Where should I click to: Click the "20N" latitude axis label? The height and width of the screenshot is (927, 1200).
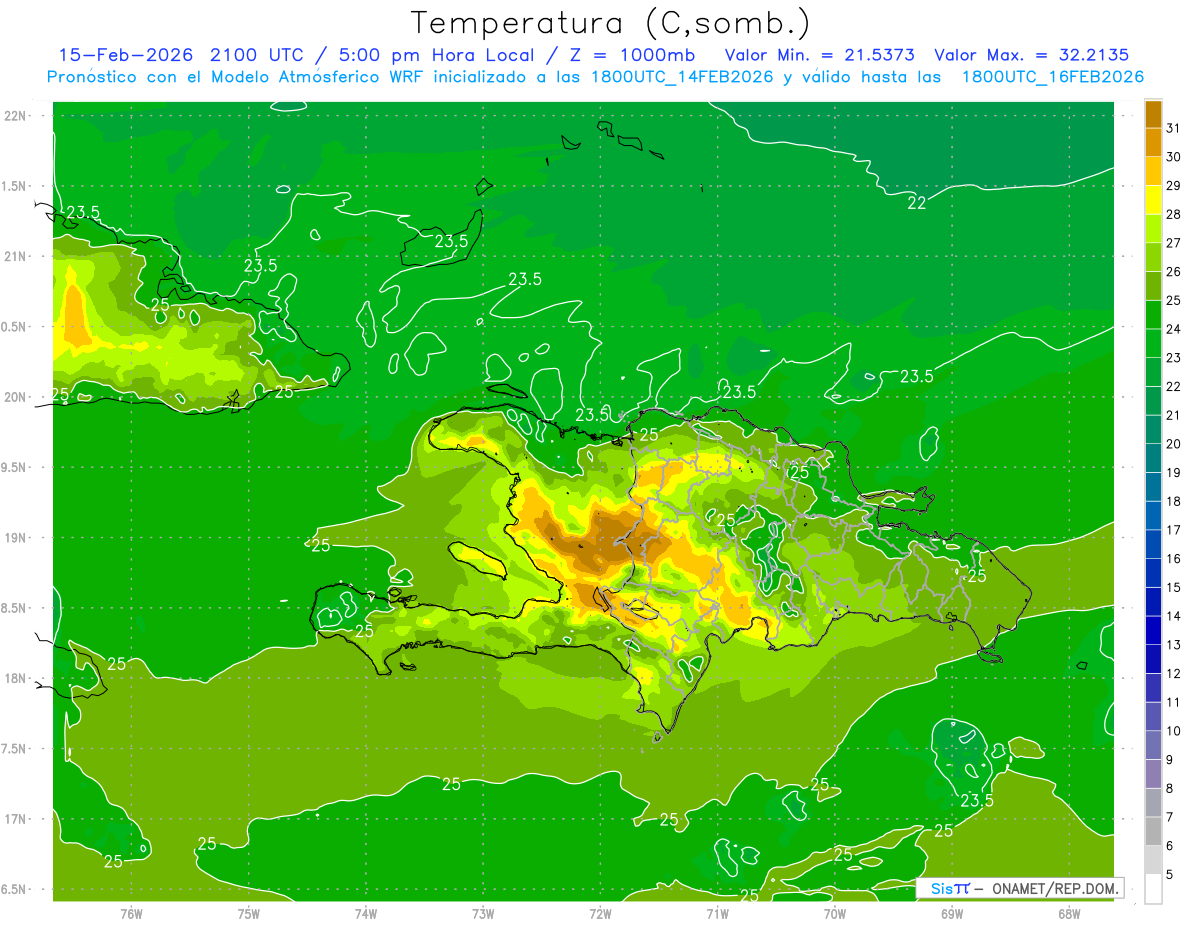click(14, 397)
